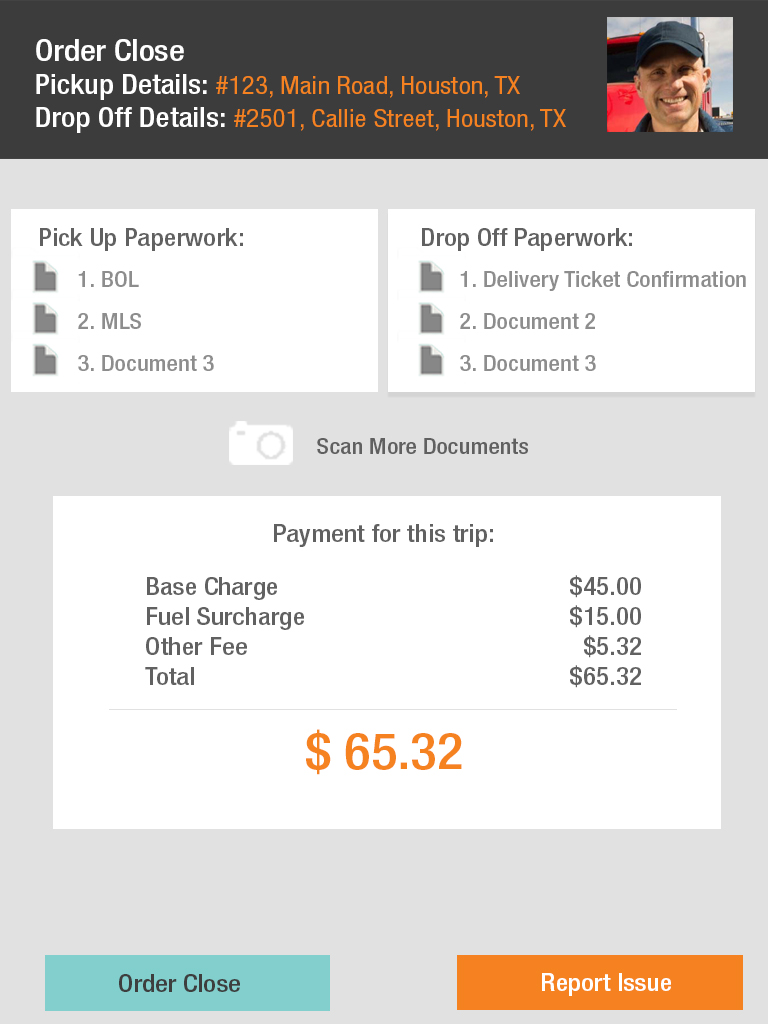
Task: Open pickup address #123 Main Road link
Action: pos(368,86)
